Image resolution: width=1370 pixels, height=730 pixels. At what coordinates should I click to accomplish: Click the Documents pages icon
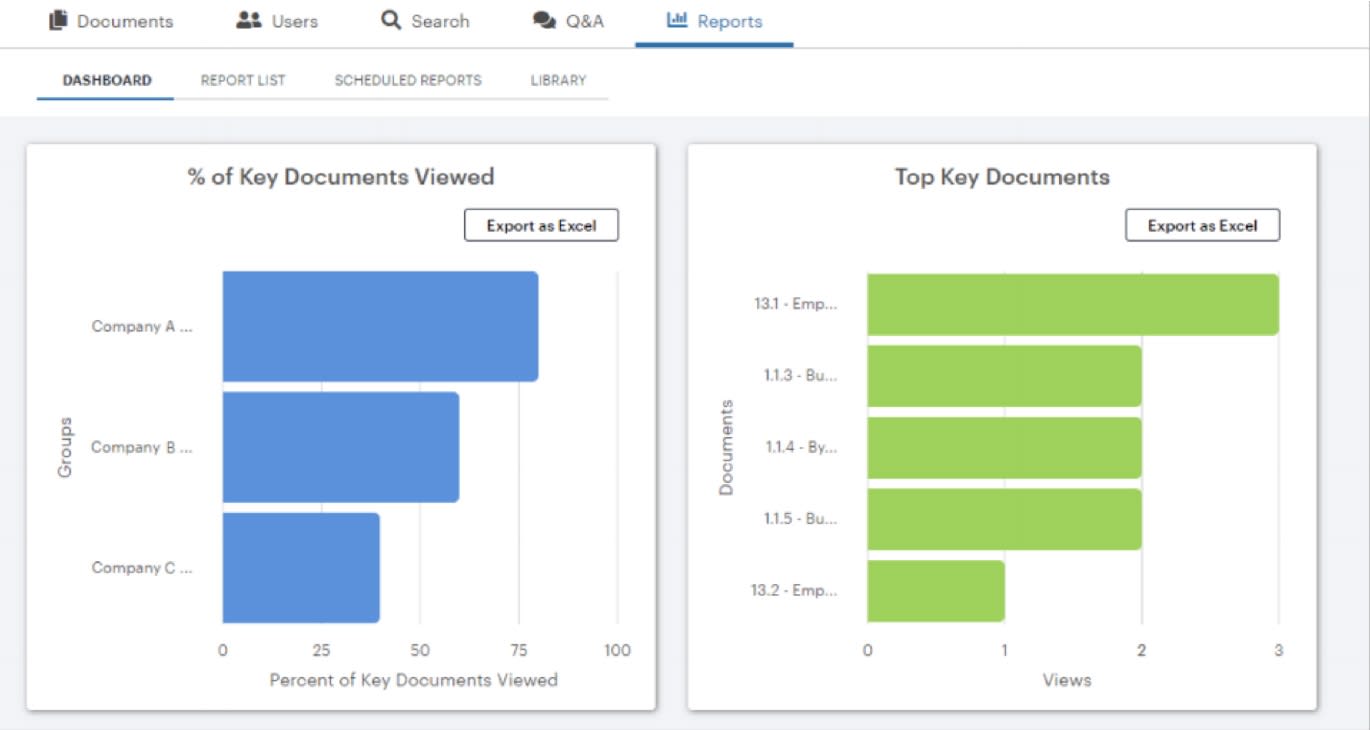pos(58,20)
